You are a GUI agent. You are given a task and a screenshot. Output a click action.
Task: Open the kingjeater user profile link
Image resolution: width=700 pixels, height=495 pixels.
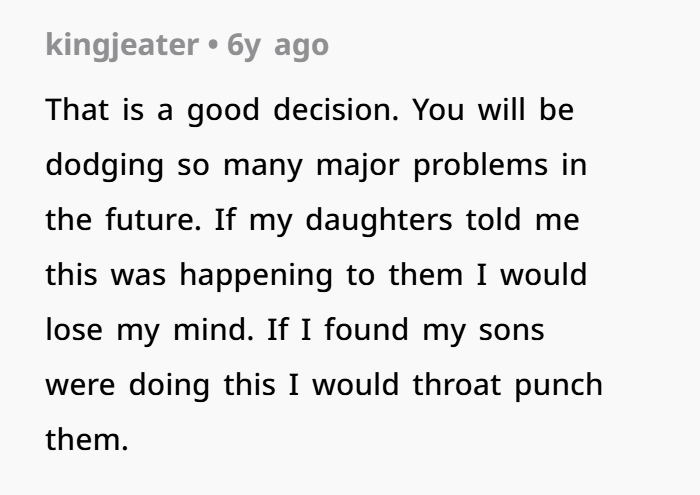pos(121,45)
